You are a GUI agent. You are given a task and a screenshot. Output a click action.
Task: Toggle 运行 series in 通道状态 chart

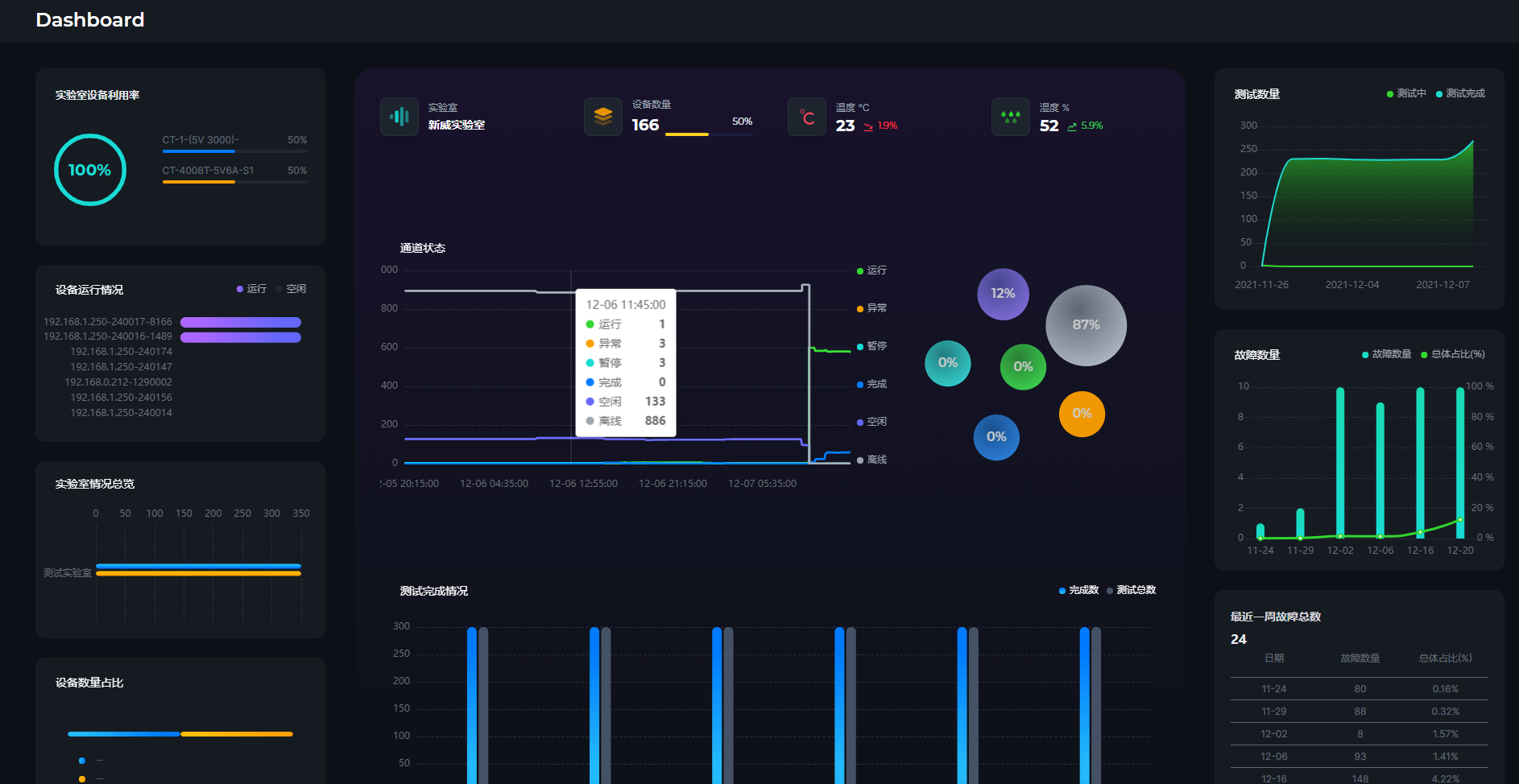871,270
